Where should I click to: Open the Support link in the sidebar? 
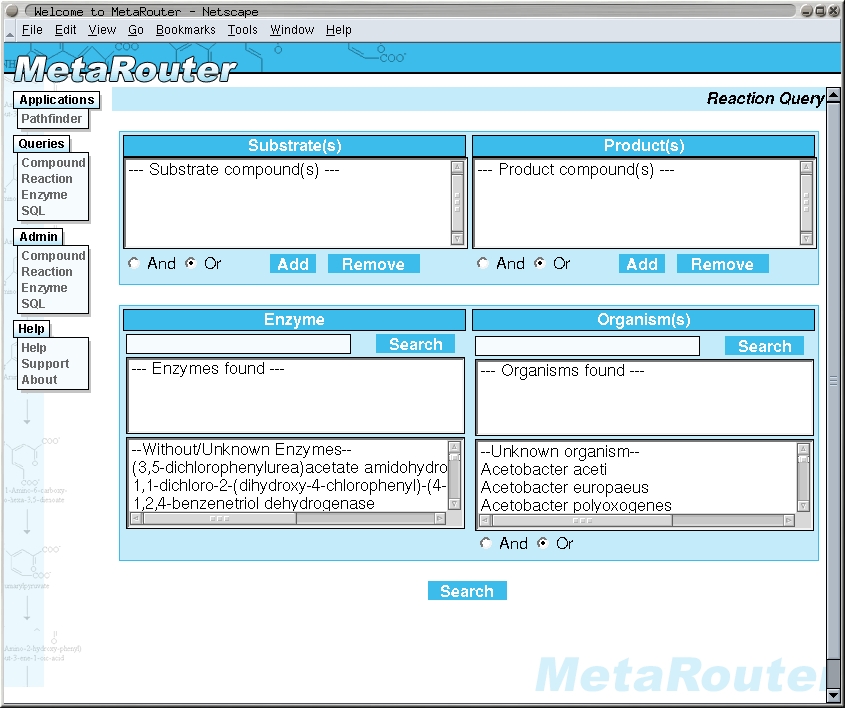pos(45,364)
